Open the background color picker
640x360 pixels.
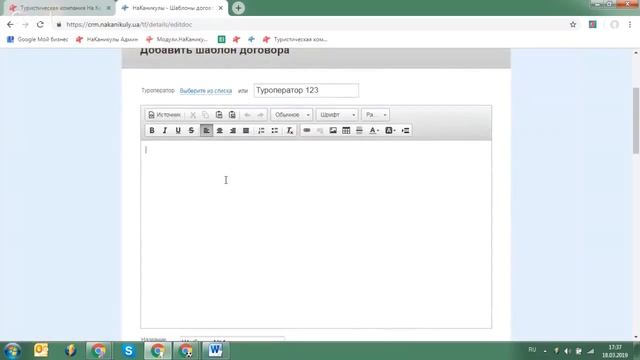pos(390,130)
